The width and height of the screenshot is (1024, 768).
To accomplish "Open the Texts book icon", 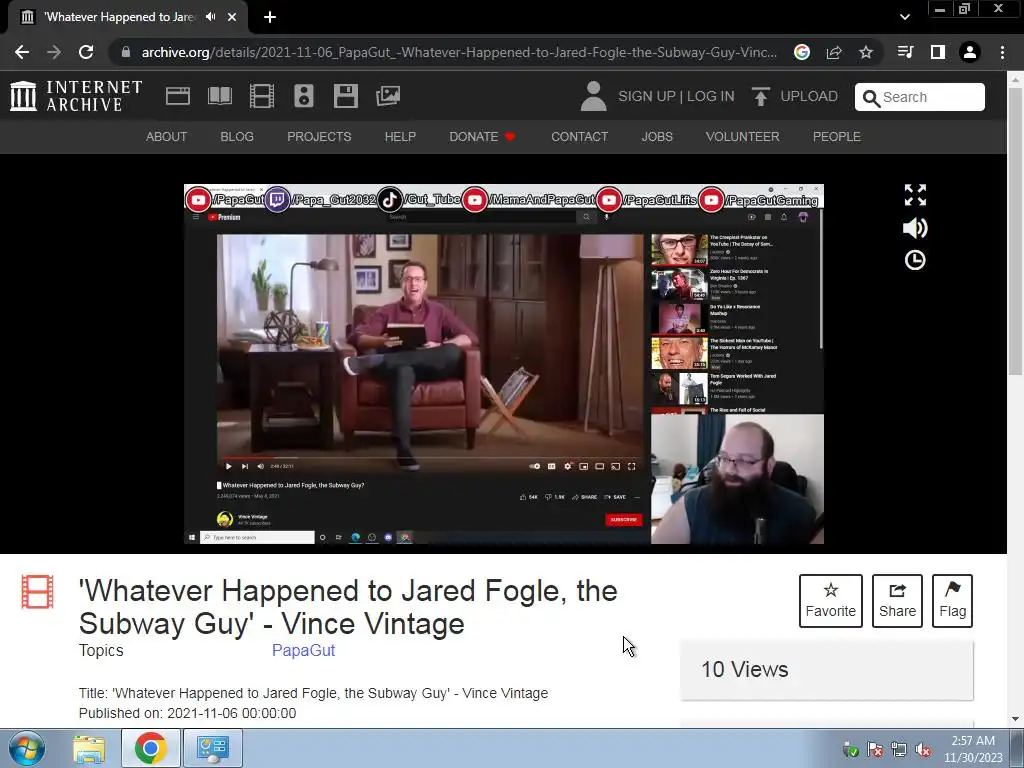I will (219, 96).
